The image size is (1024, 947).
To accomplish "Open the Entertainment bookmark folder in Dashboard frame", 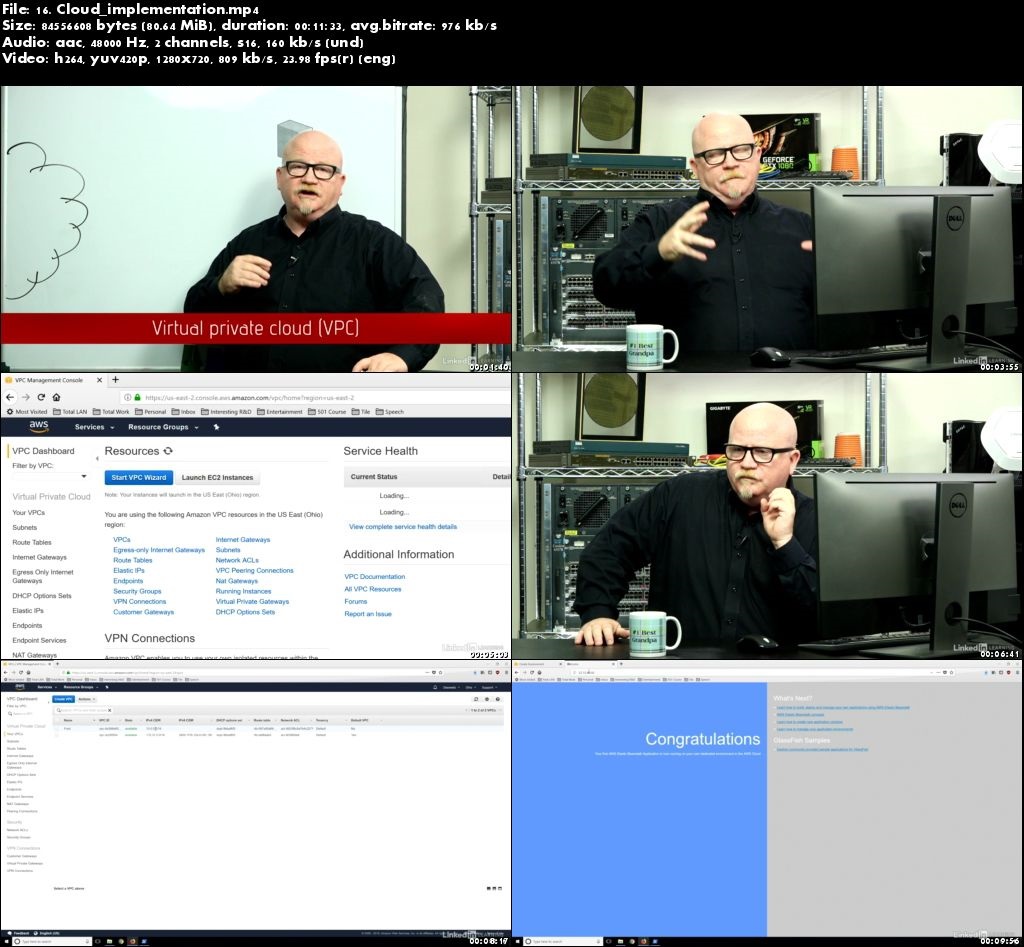I will (x=280, y=412).
